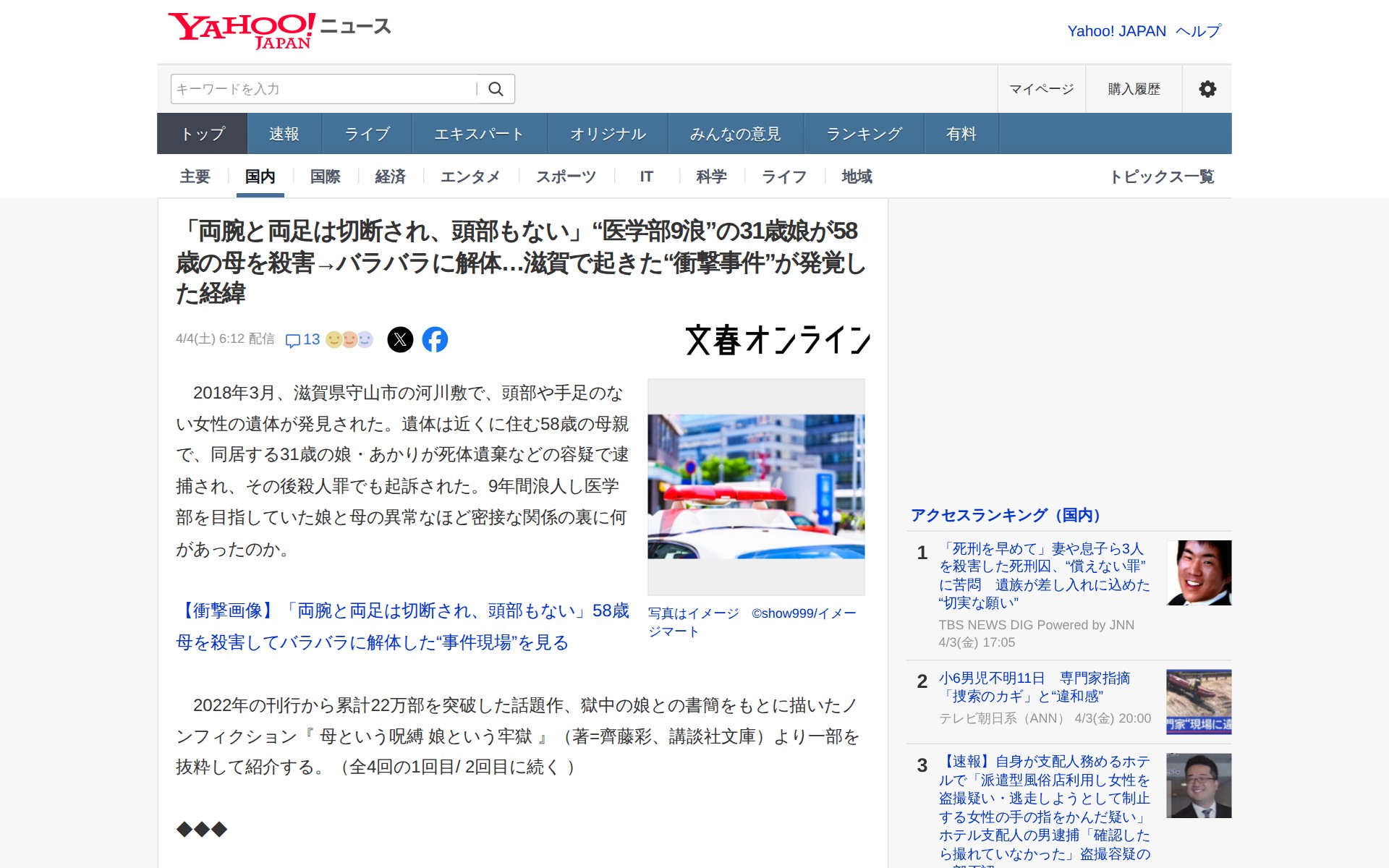The height and width of the screenshot is (868, 1389).
Task: Click the police car article image
Action: [x=755, y=485]
